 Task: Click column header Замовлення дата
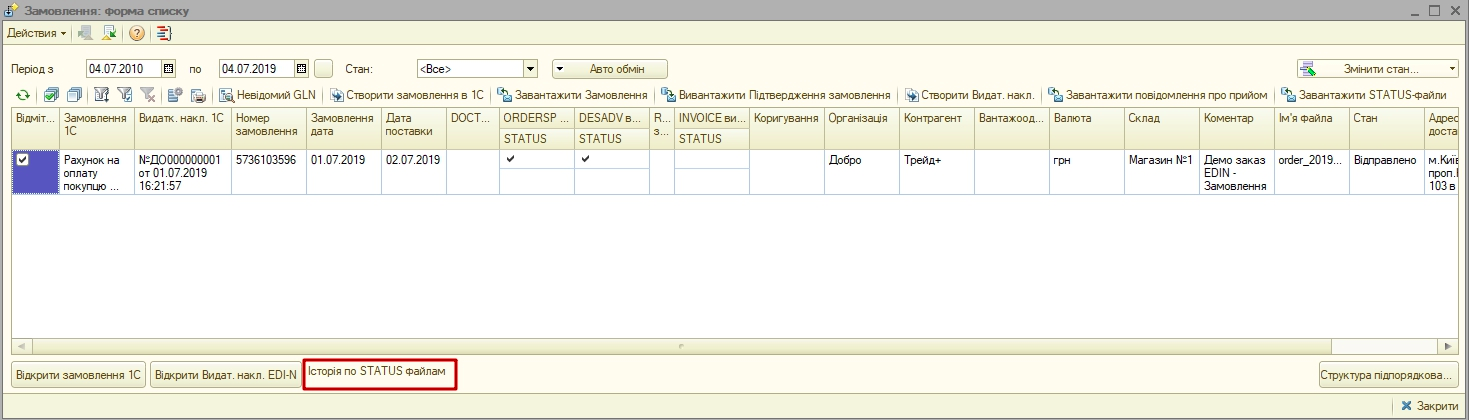[x=343, y=129]
